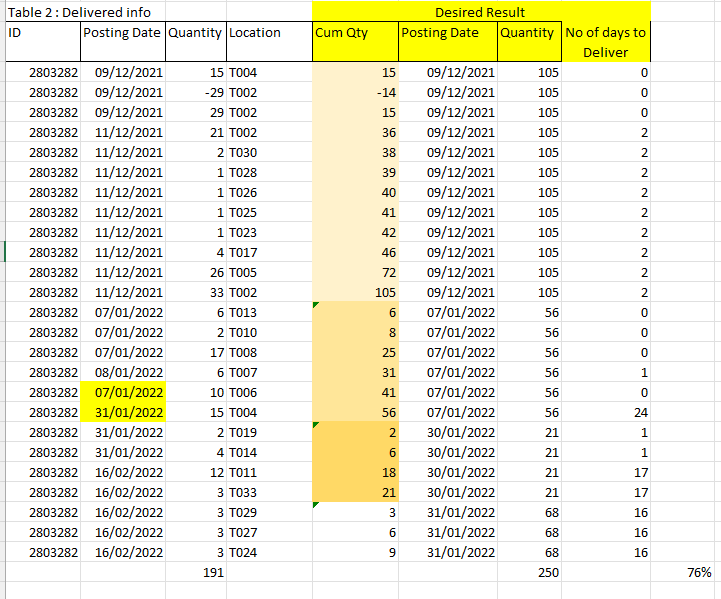Select the Cum Qty cell '31'
The width and height of the screenshot is (721, 599).
355,372
